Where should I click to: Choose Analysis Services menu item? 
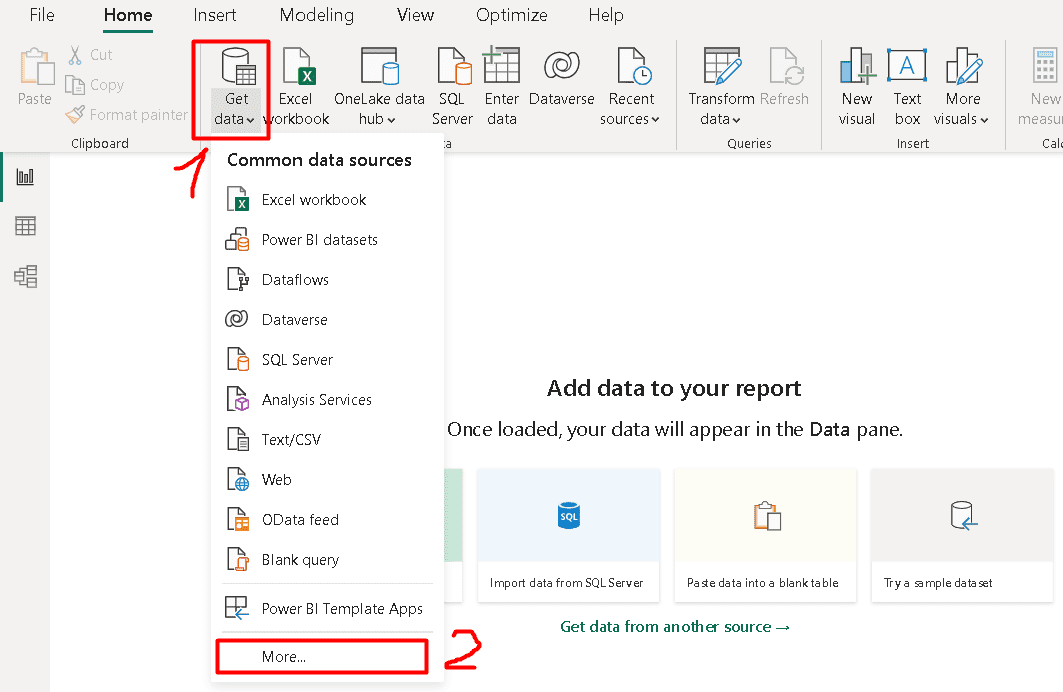(x=327, y=400)
